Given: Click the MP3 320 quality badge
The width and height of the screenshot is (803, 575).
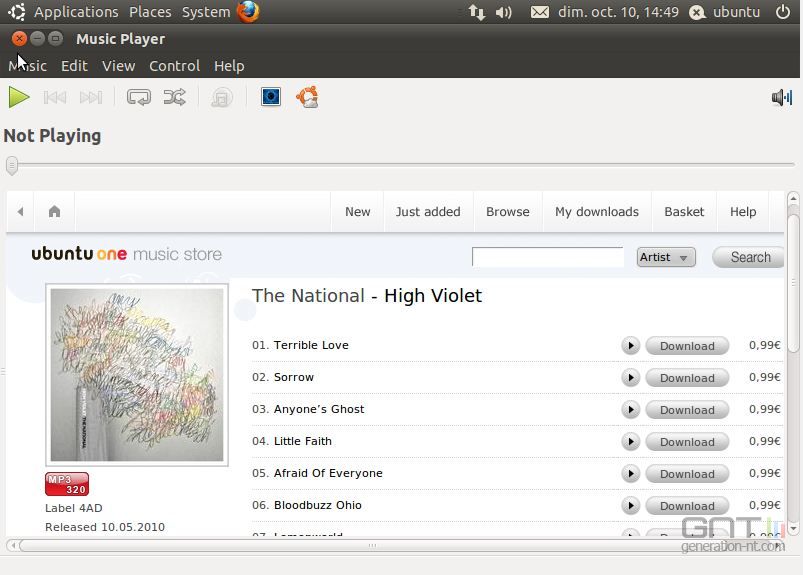Looking at the screenshot, I should point(67,484).
